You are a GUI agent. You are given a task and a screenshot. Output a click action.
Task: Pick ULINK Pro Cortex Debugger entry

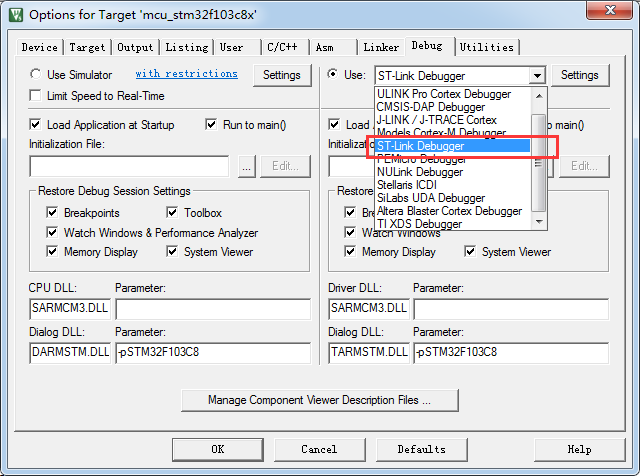coord(443,94)
